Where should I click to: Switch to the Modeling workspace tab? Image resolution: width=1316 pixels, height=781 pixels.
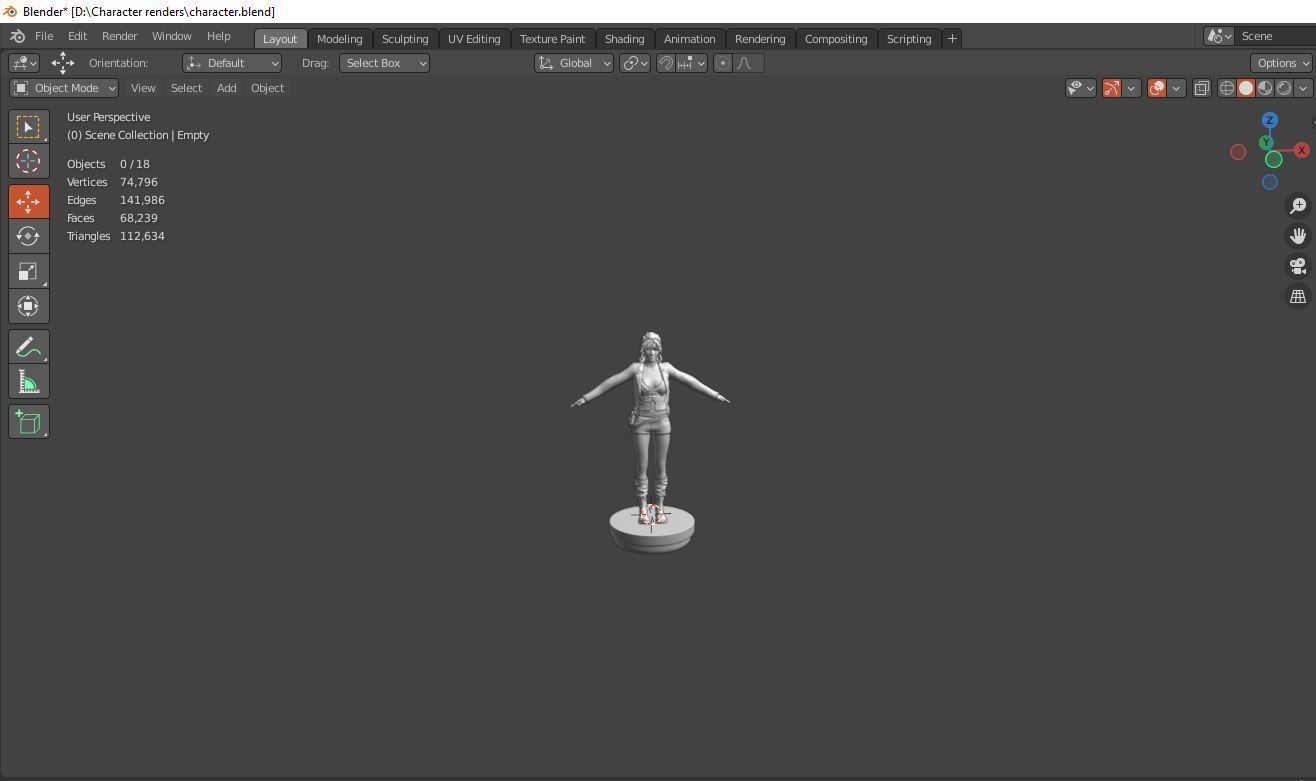tap(339, 39)
